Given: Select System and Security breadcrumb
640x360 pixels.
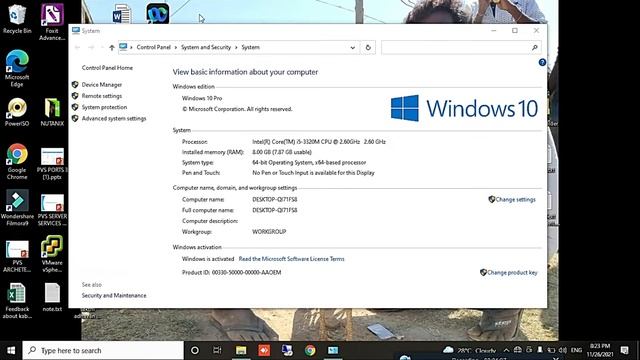Looking at the screenshot, I should coord(206,47).
